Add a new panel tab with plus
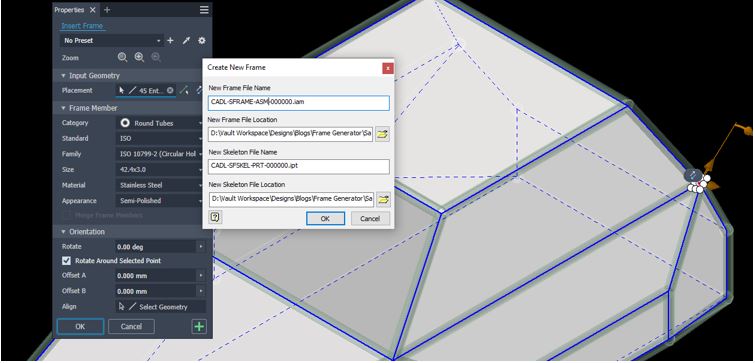Screen dimensions: 755x363 [x=107, y=10]
